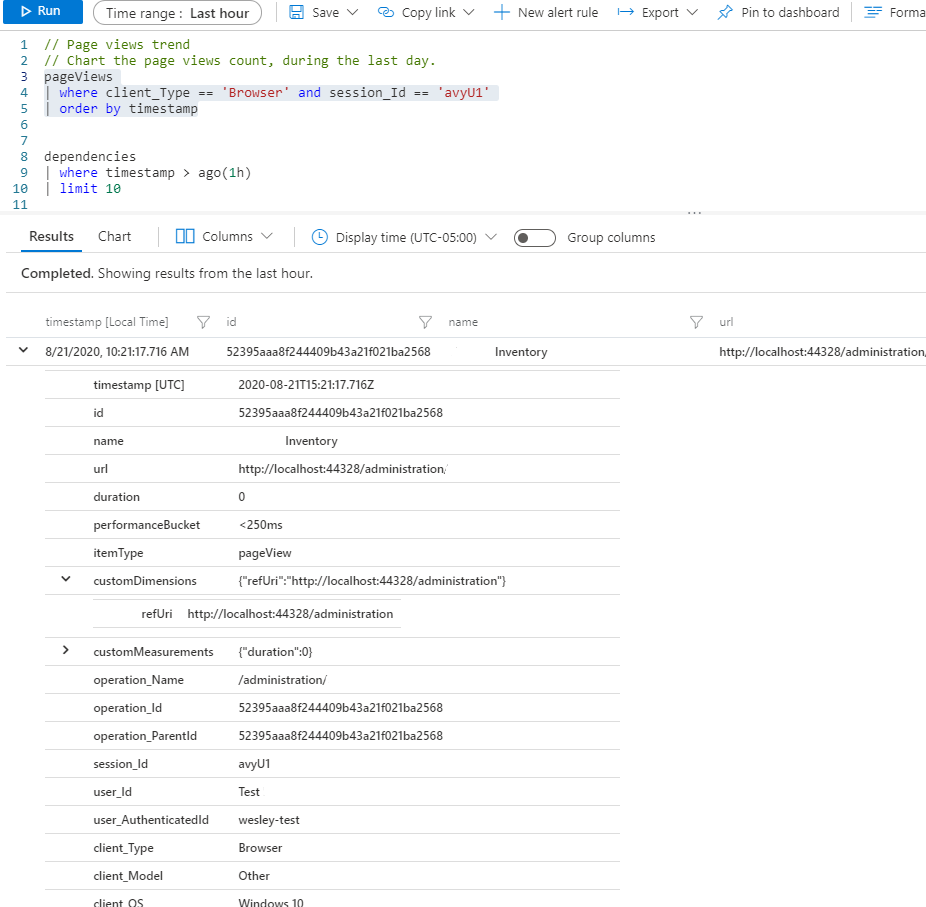Screen dimensions: 926x907
Task: Select the Results tab
Action: click(x=51, y=236)
